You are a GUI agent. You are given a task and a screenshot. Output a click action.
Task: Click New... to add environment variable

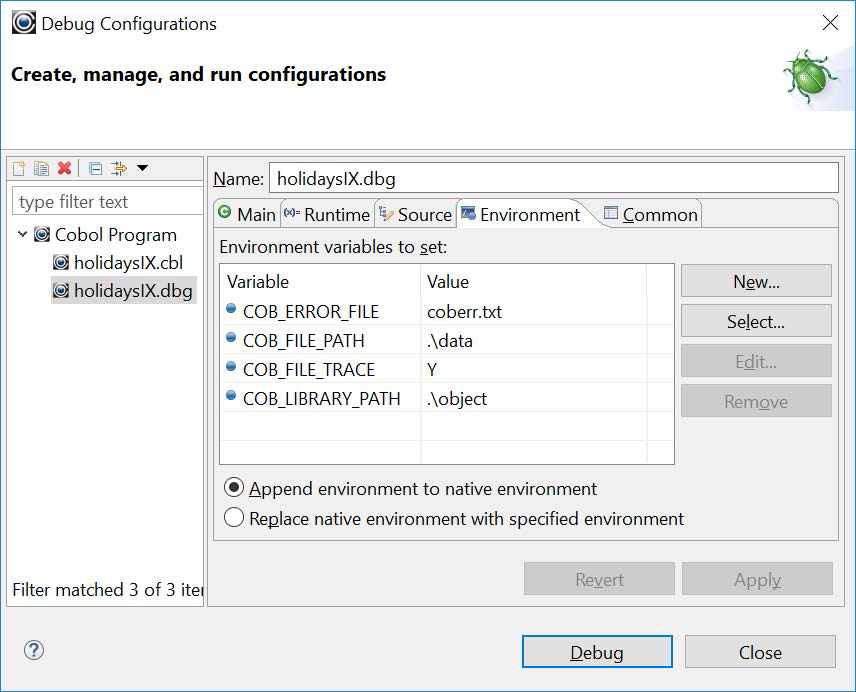pos(755,282)
